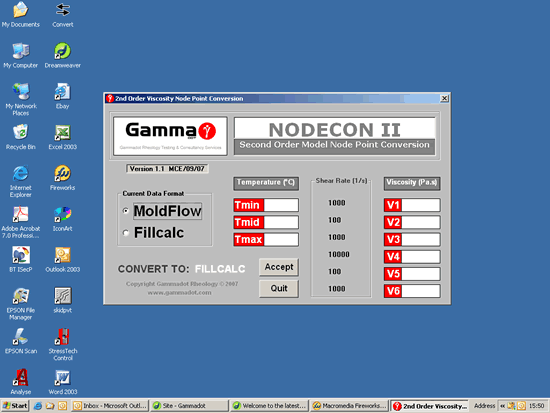Open the Start menu
This screenshot has height=413, width=550.
click(x=15, y=406)
